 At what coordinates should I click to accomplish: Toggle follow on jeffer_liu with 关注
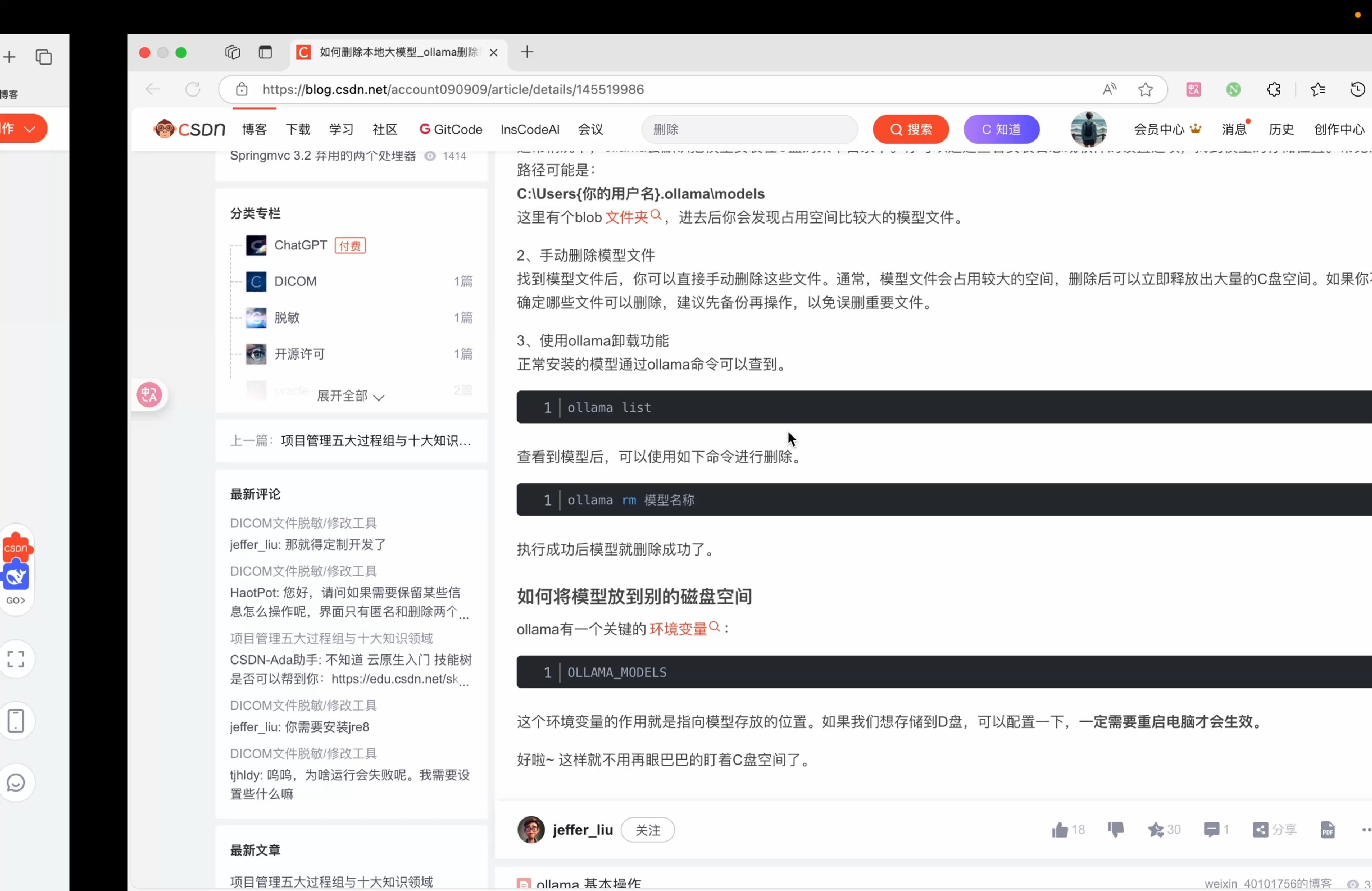[648, 830]
